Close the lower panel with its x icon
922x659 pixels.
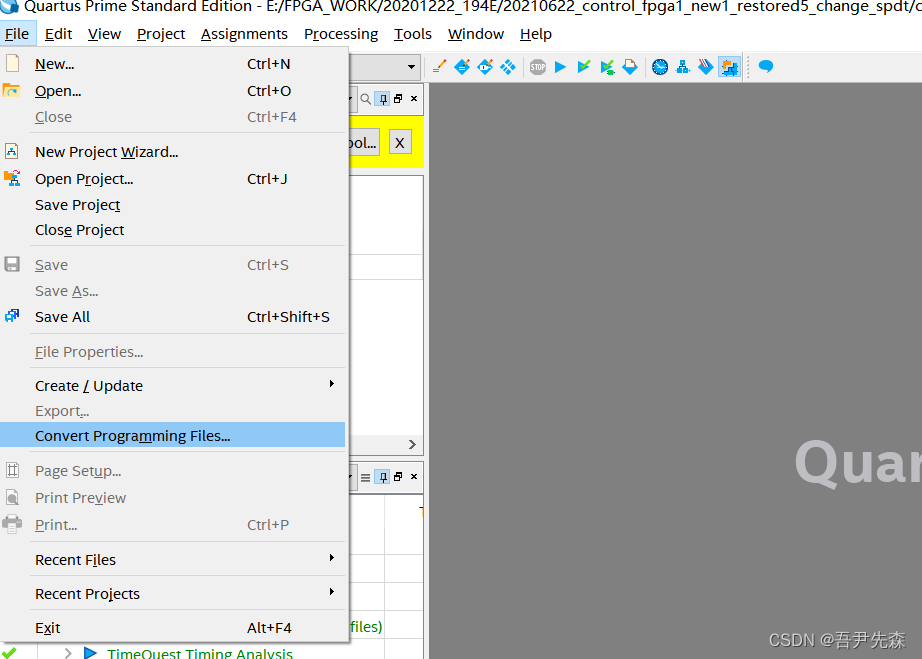point(414,477)
